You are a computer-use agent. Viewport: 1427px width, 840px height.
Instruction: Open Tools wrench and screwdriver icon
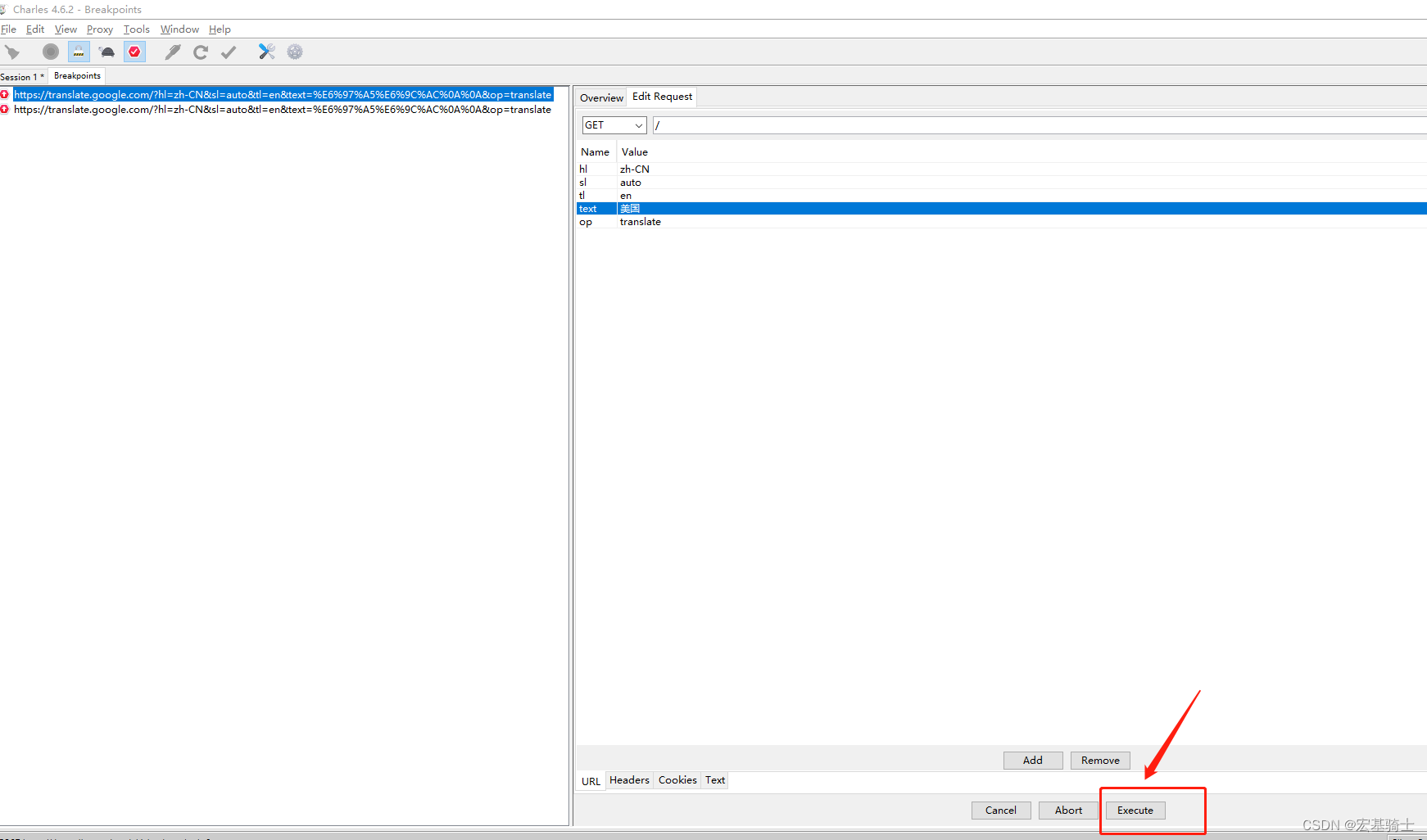pyautogui.click(x=267, y=52)
